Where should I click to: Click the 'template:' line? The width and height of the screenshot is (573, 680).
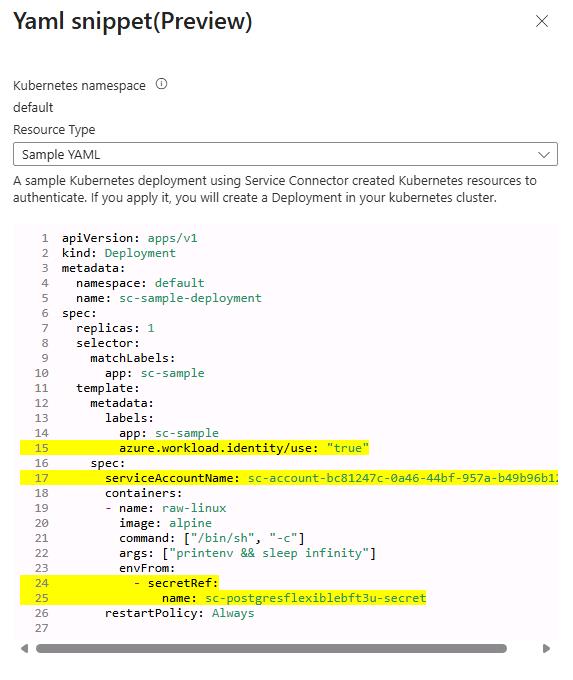(108, 388)
